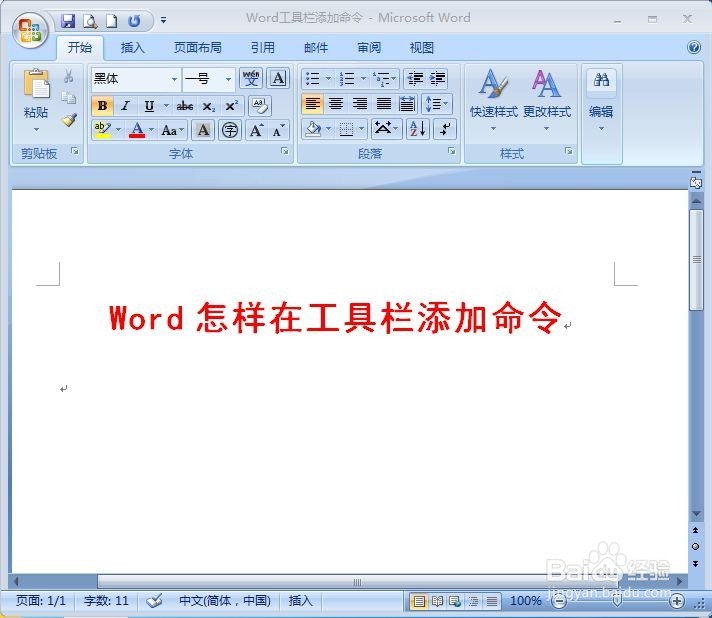Image resolution: width=712 pixels, height=618 pixels.
Task: Toggle italic formatting
Action: click(x=125, y=106)
